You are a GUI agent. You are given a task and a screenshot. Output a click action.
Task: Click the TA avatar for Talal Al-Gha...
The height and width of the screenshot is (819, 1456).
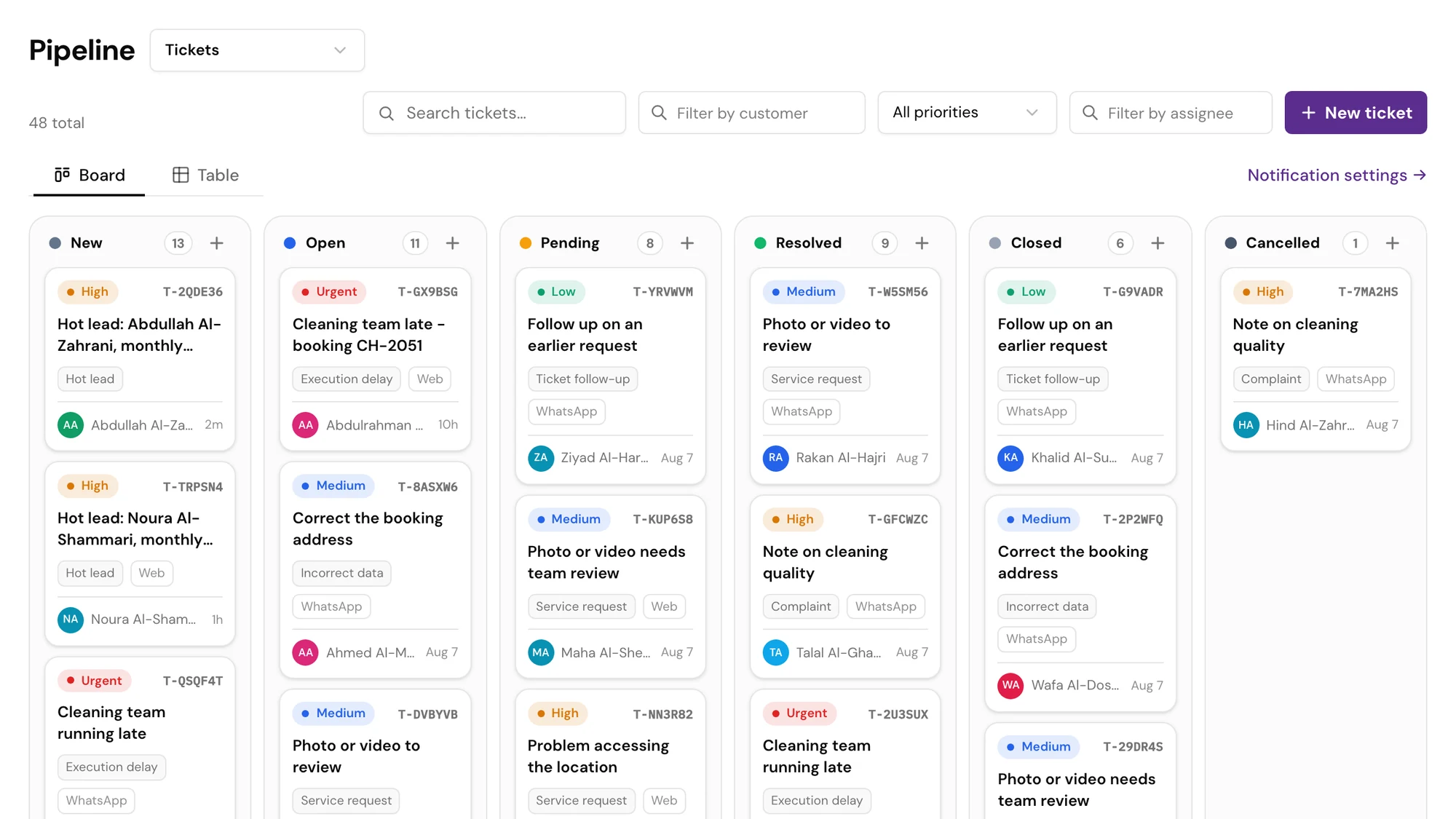775,652
